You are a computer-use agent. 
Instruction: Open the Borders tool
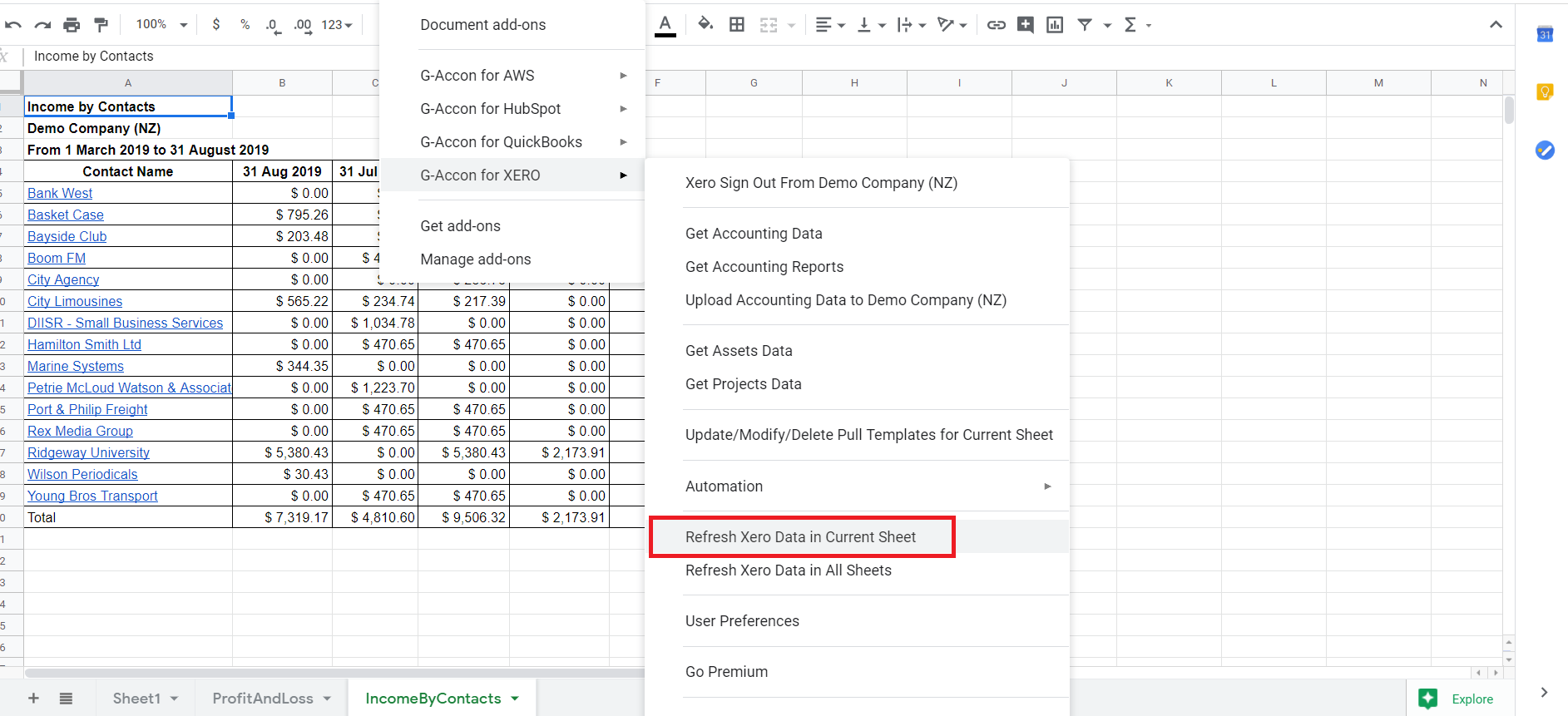(x=737, y=25)
